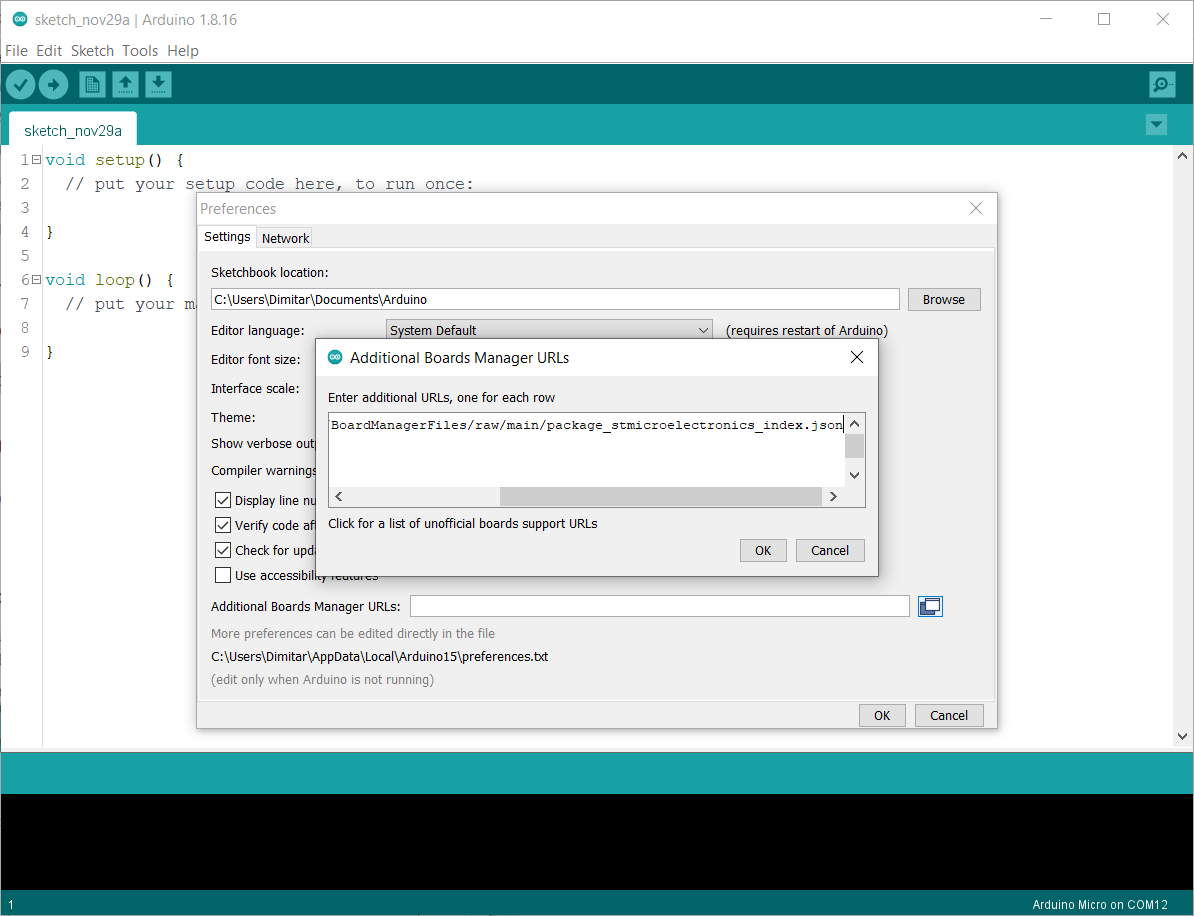Click the Save sketch down-arrow icon

(158, 85)
